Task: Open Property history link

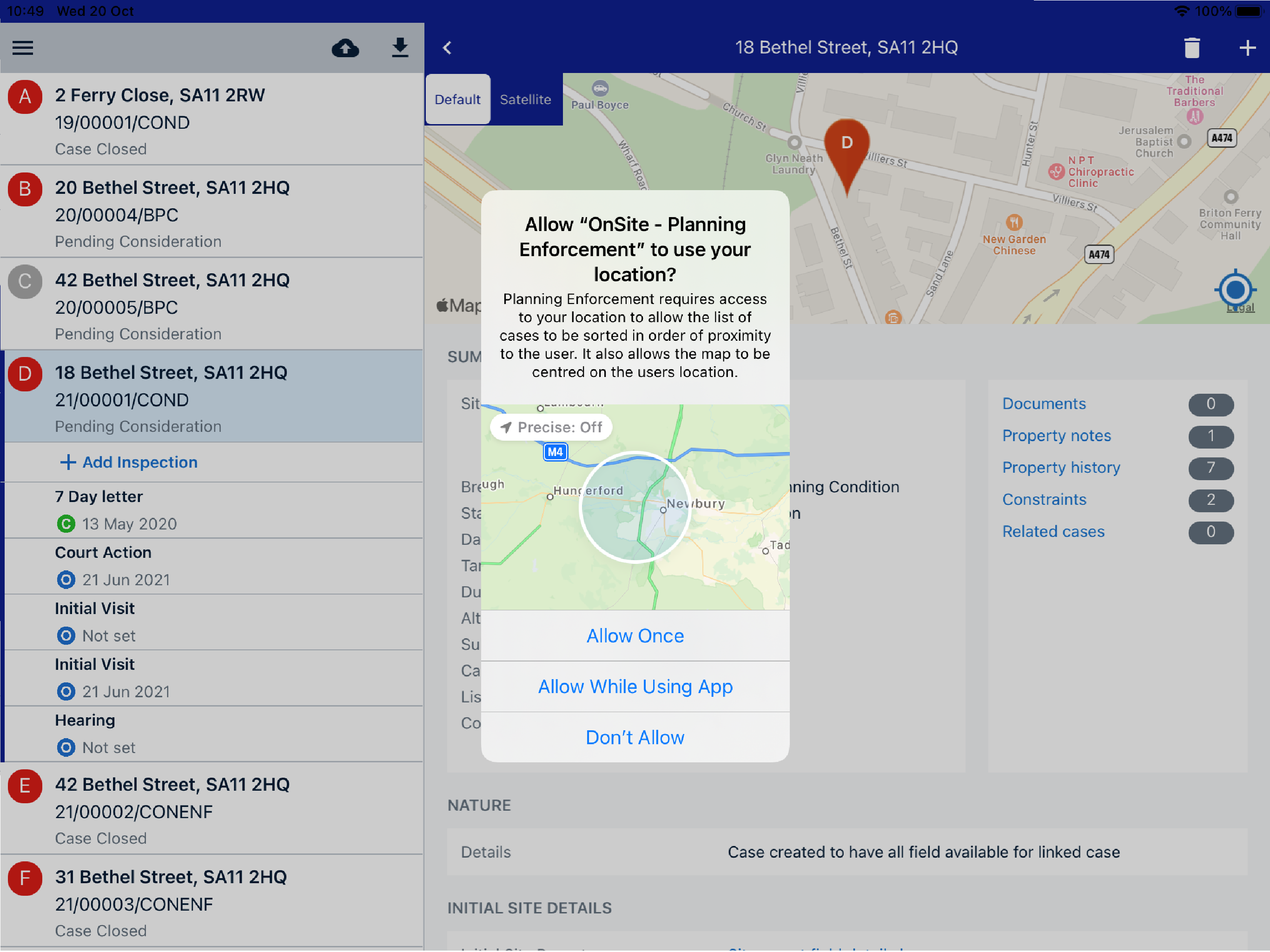Action: click(1061, 467)
